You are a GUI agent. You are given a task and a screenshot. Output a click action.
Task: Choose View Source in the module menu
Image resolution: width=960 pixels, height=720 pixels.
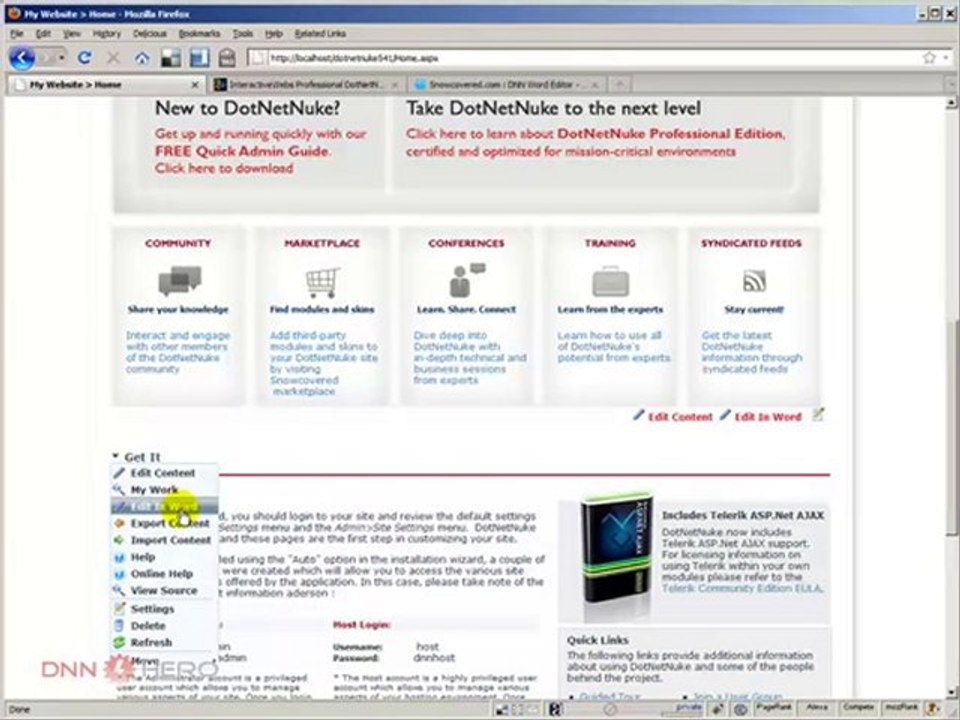(164, 590)
